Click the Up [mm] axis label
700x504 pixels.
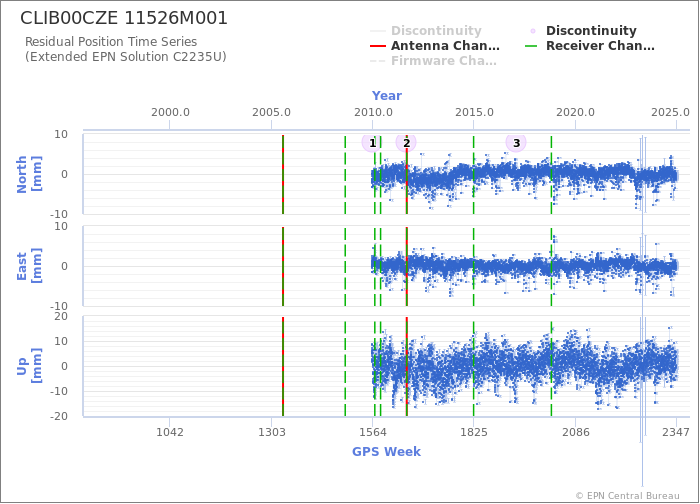[x=29, y=366]
